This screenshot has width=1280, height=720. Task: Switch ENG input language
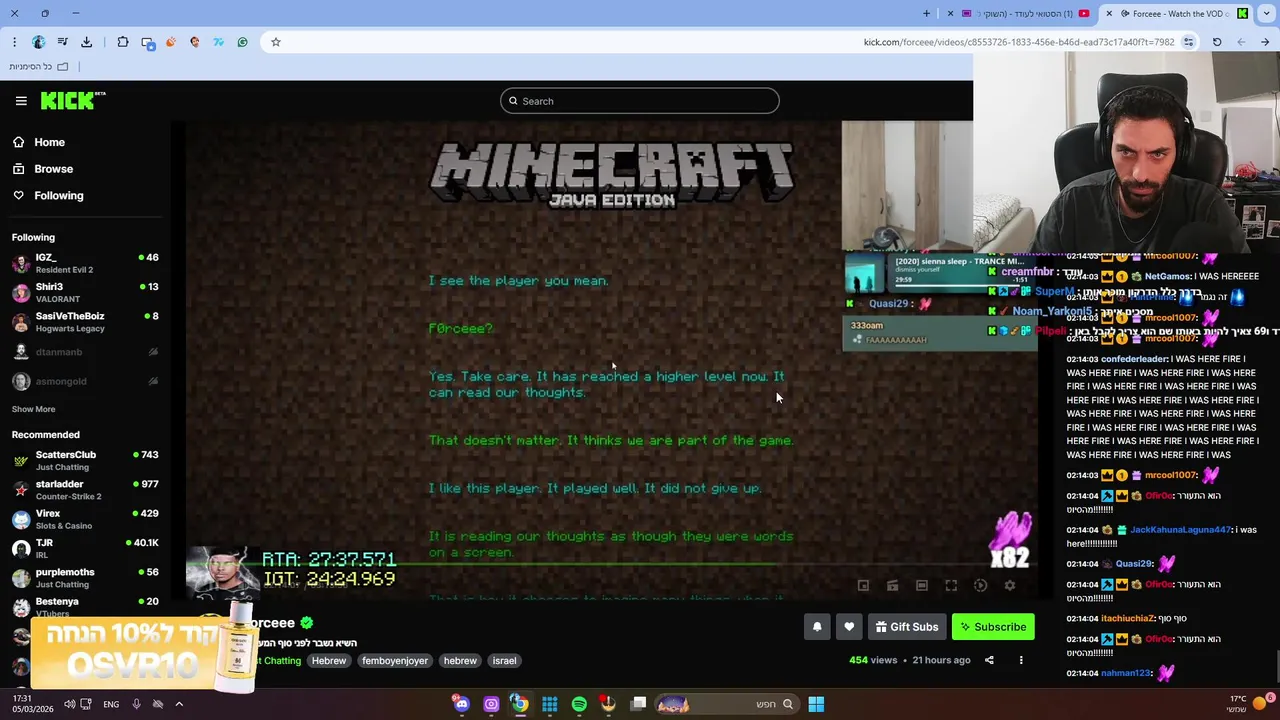tap(111, 704)
